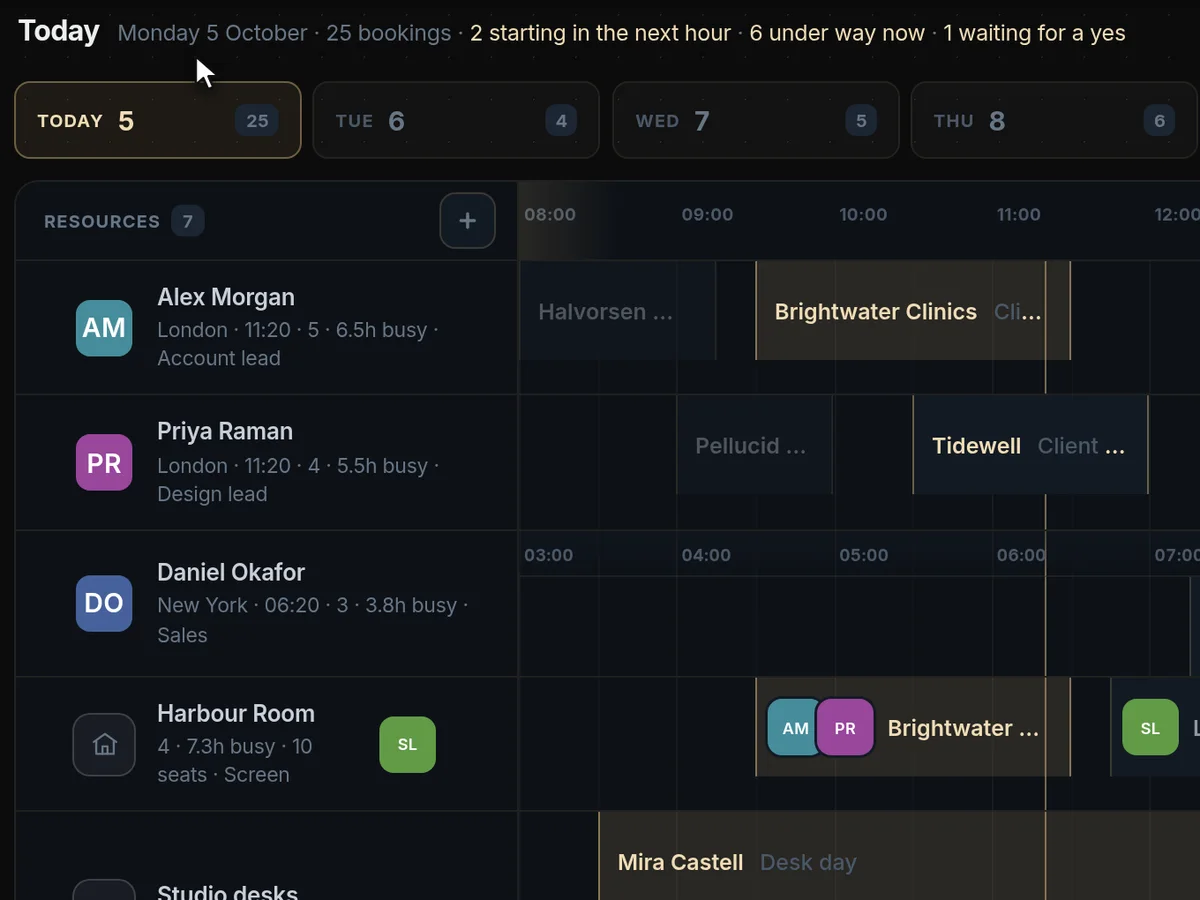Open the Tidewell Client booking
This screenshot has width=1200, height=900.
1030,445
